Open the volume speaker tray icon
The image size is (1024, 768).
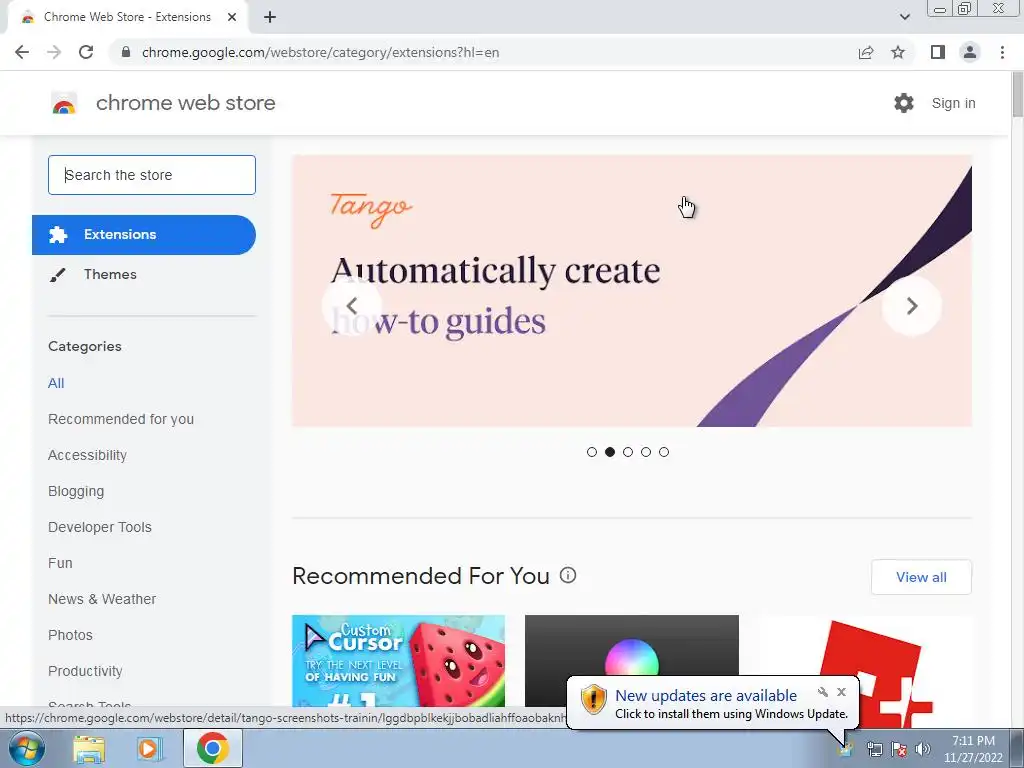click(x=923, y=750)
